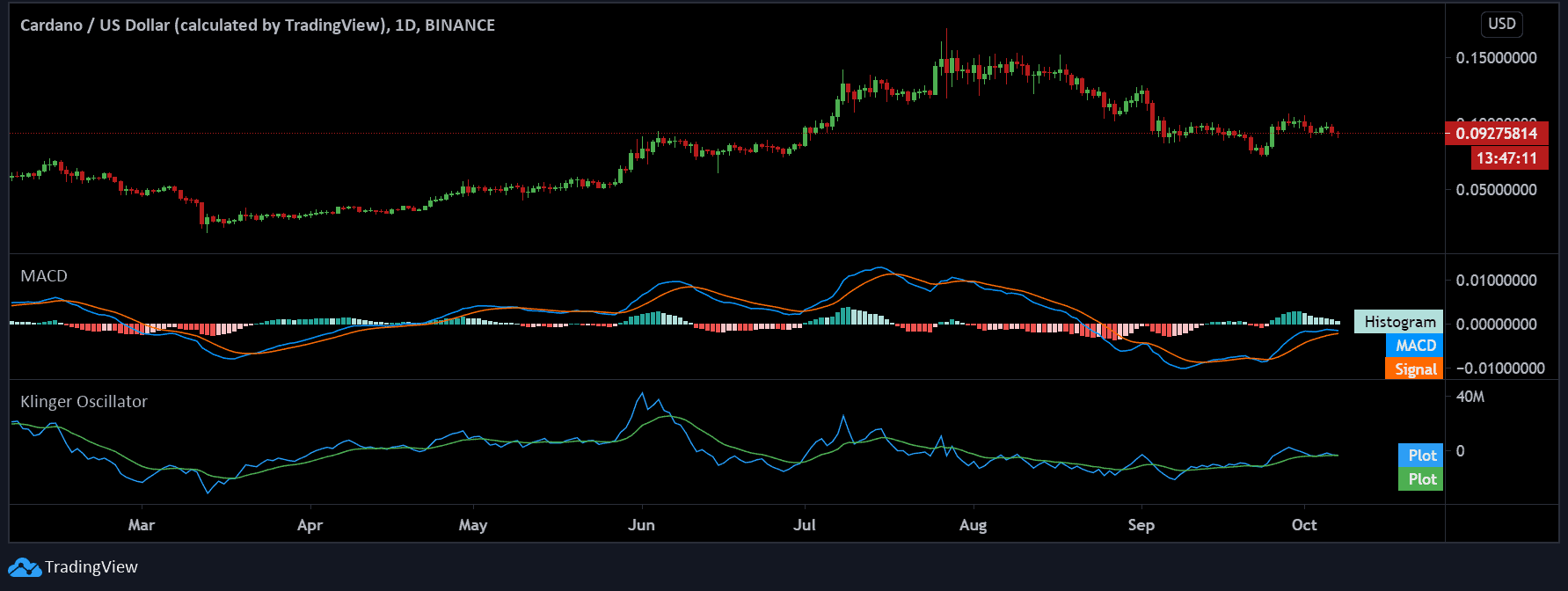This screenshot has width=1568, height=591.
Task: Click the TradingView cloud logo icon
Action: tap(25, 567)
